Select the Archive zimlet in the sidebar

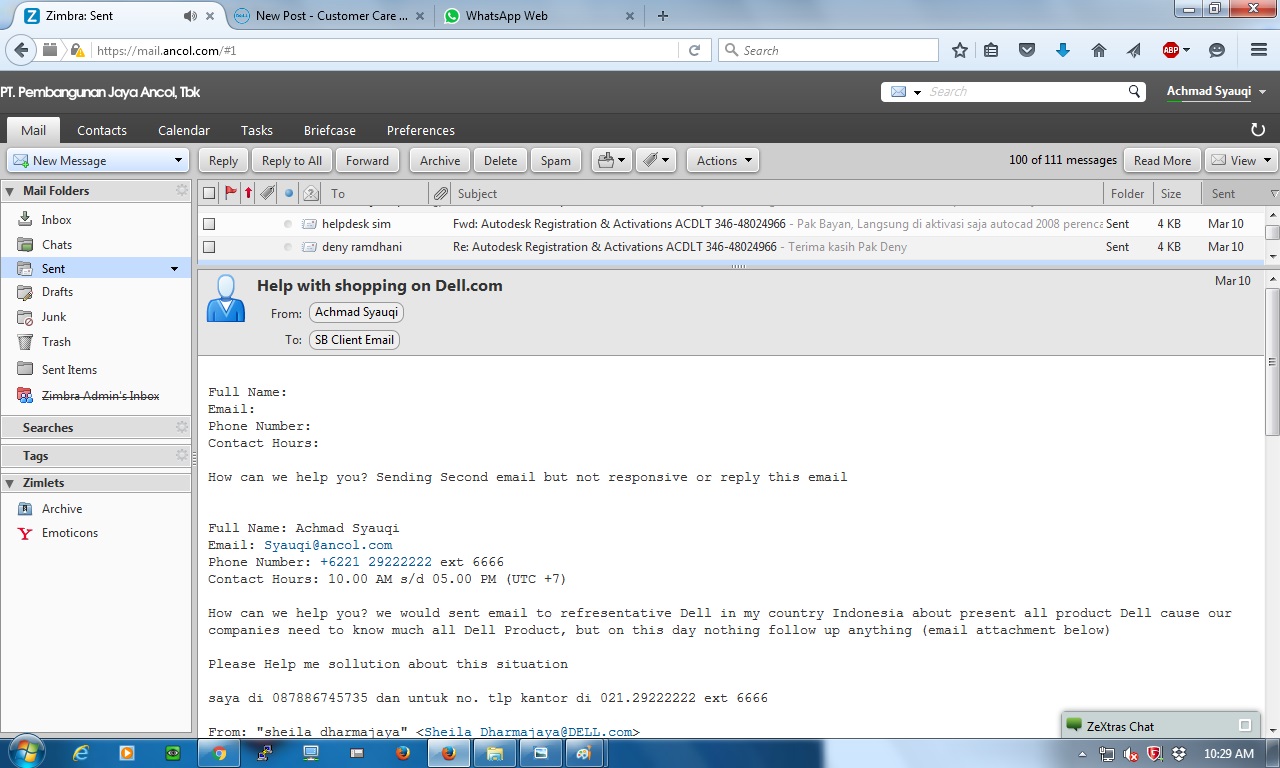[x=60, y=508]
